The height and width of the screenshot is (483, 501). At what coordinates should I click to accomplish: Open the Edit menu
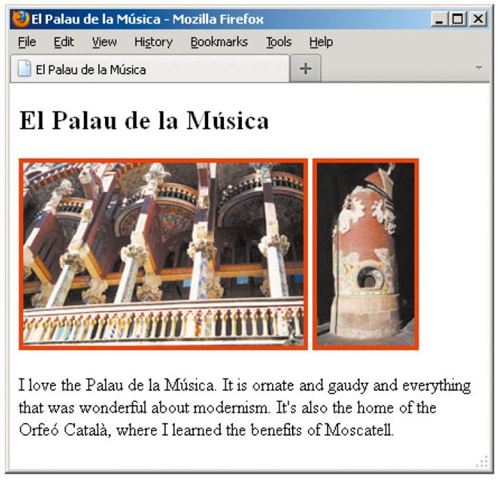64,42
